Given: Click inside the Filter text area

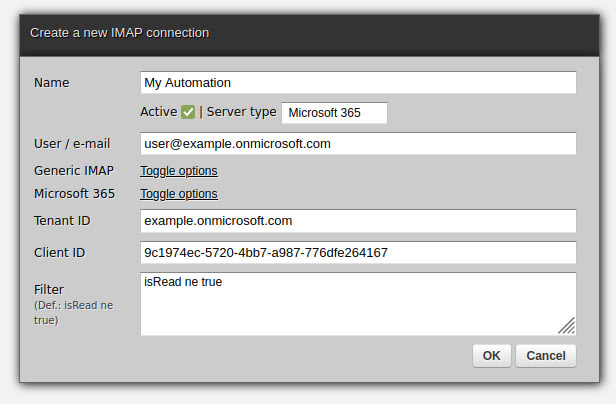Looking at the screenshot, I should click(350, 304).
